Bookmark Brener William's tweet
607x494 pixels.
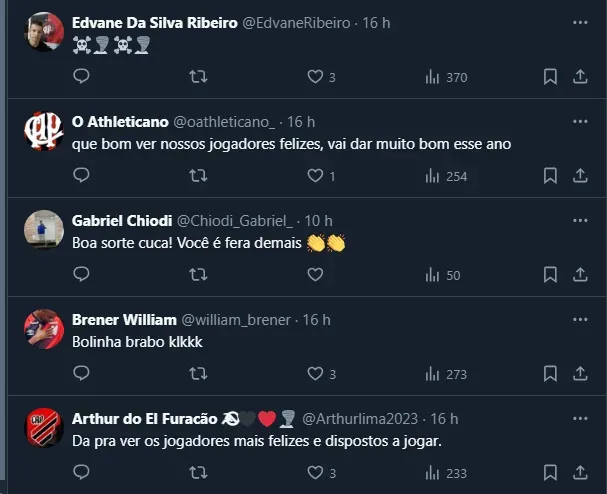coord(550,374)
